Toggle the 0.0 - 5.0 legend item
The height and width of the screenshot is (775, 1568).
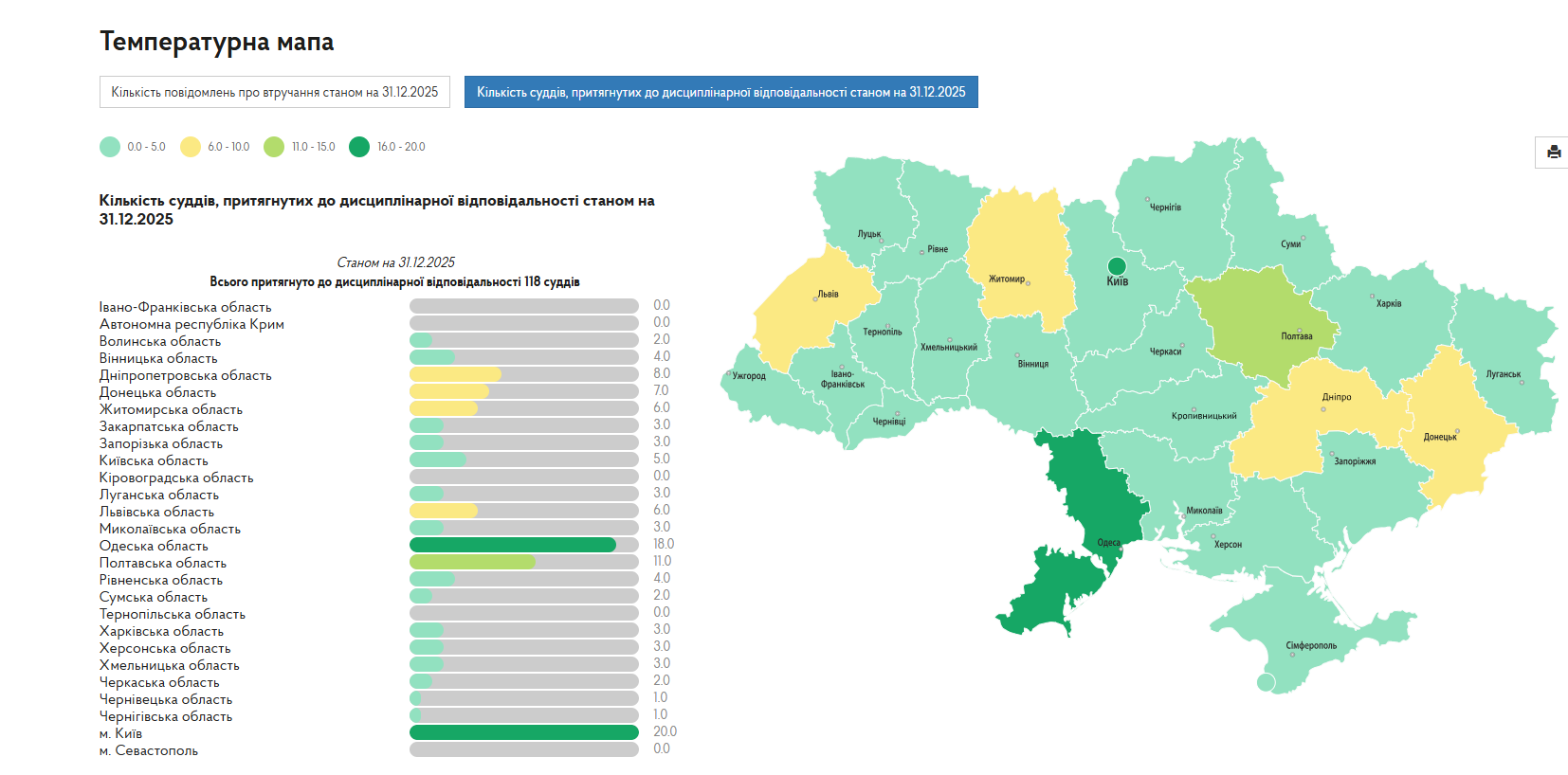[x=133, y=147]
